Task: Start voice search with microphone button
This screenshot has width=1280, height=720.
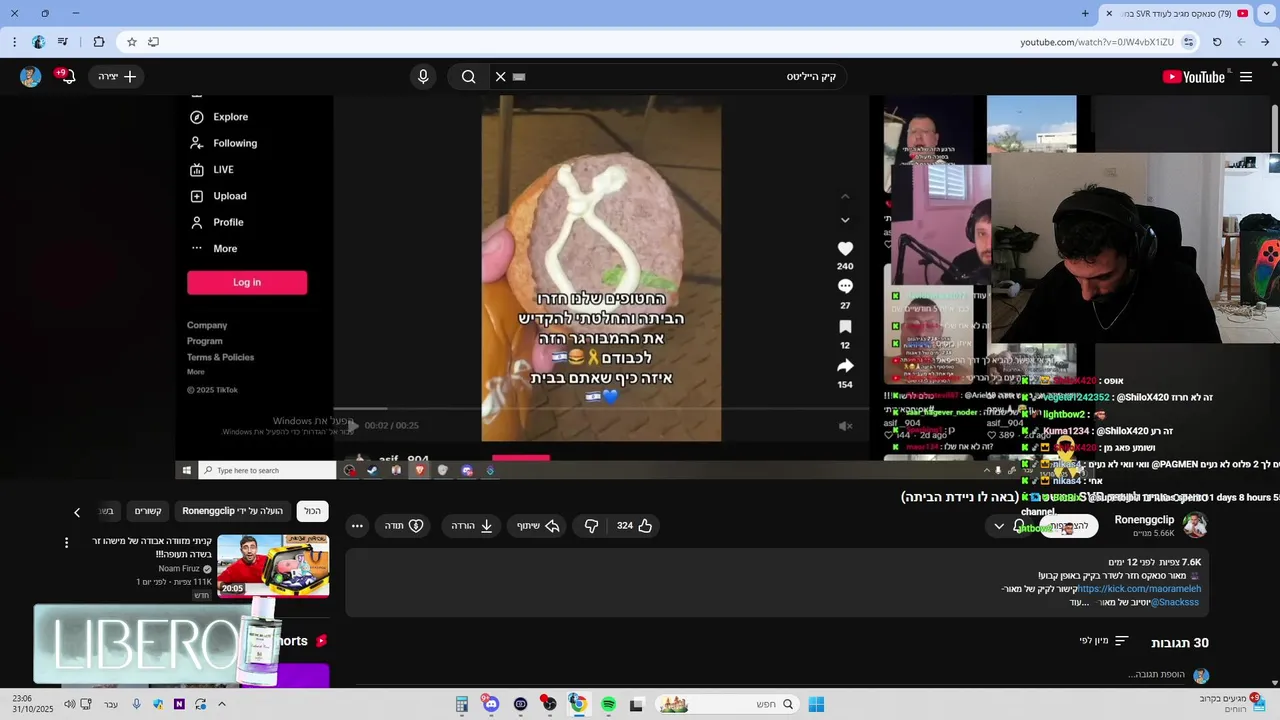Action: coord(423,77)
